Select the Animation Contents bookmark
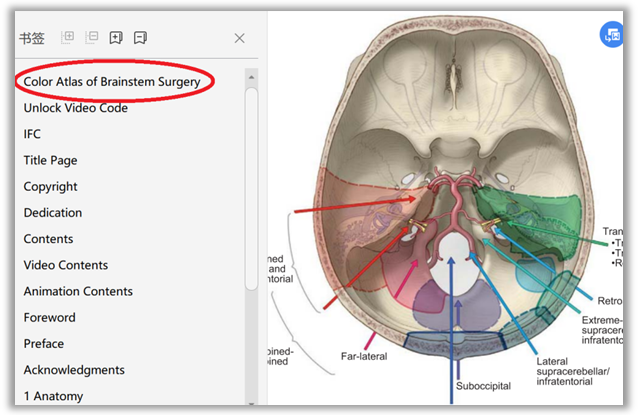 [78, 291]
